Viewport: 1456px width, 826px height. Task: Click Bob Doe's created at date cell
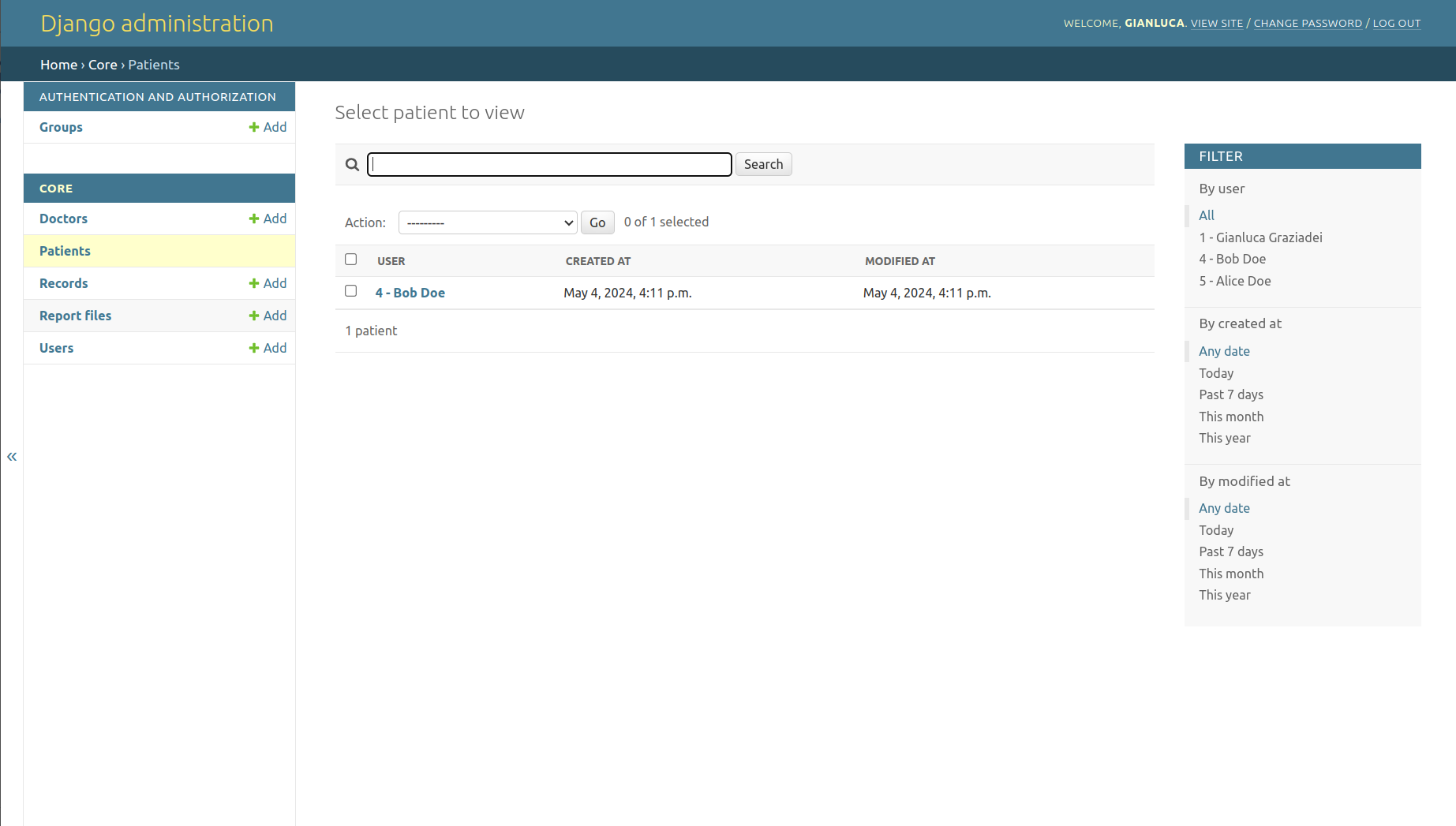point(627,293)
